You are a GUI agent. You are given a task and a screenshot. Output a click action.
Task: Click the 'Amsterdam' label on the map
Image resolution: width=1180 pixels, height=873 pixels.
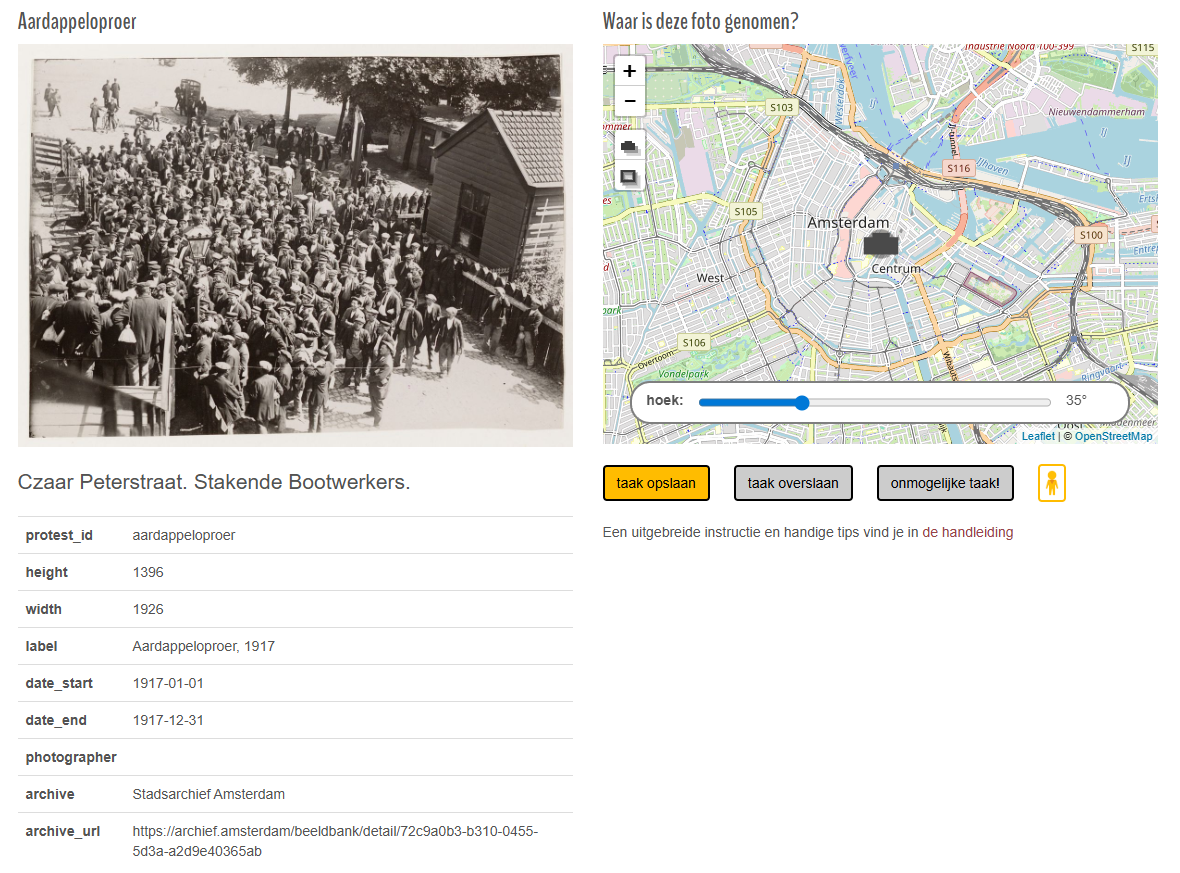pos(851,224)
